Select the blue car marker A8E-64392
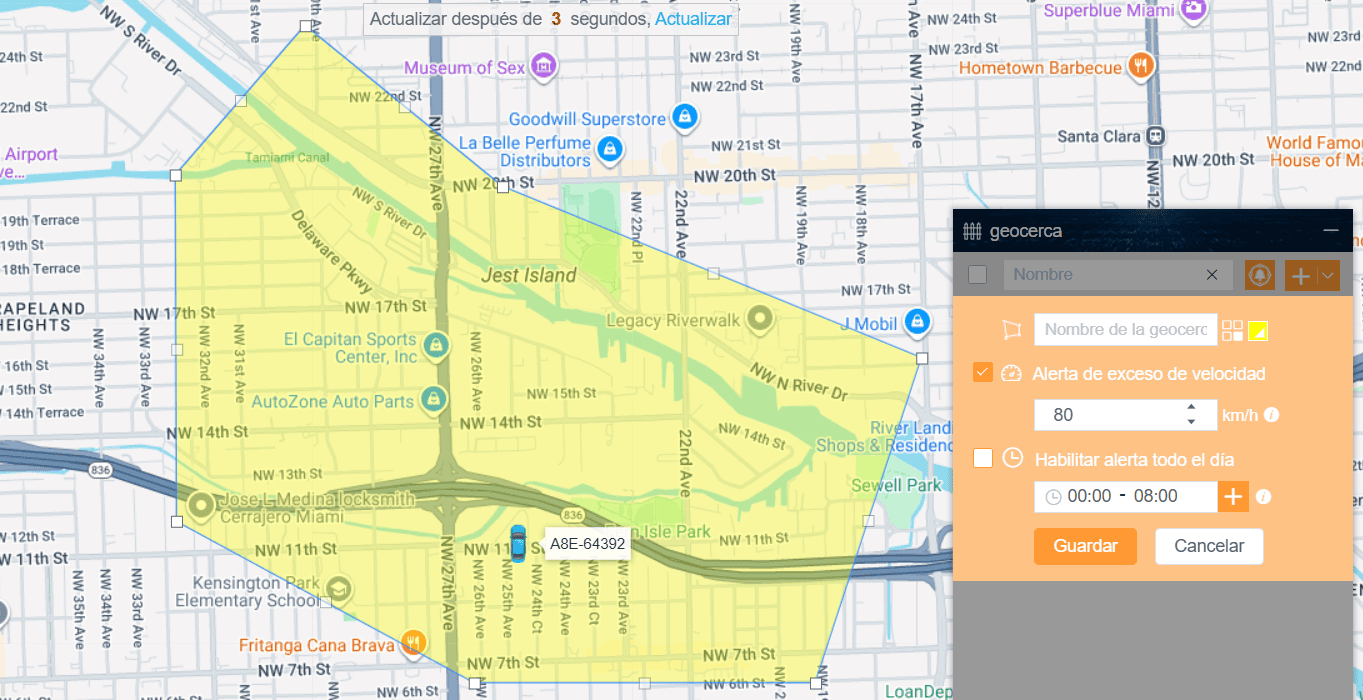The height and width of the screenshot is (700, 1363). [517, 543]
